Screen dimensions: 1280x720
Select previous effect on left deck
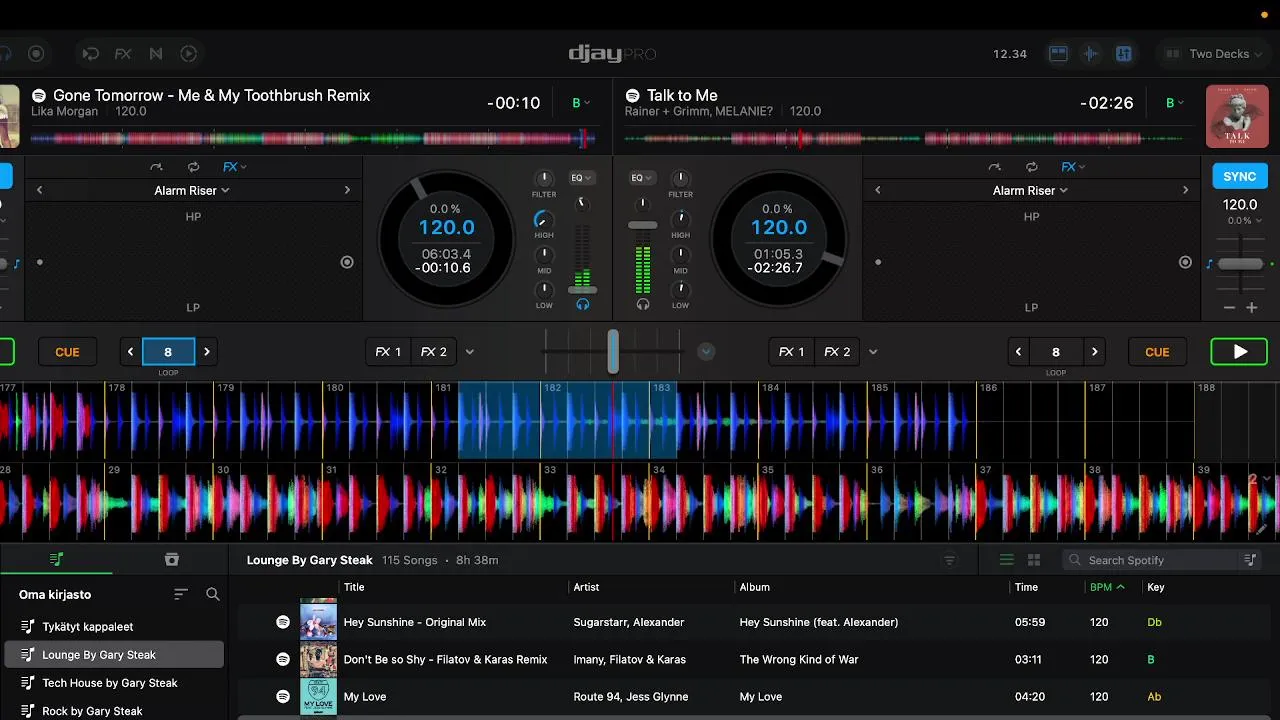point(40,190)
